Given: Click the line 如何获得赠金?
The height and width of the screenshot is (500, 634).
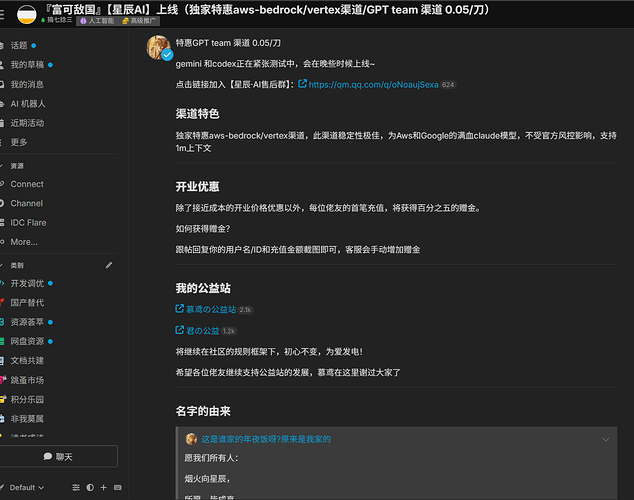Looking at the screenshot, I should (203, 229).
